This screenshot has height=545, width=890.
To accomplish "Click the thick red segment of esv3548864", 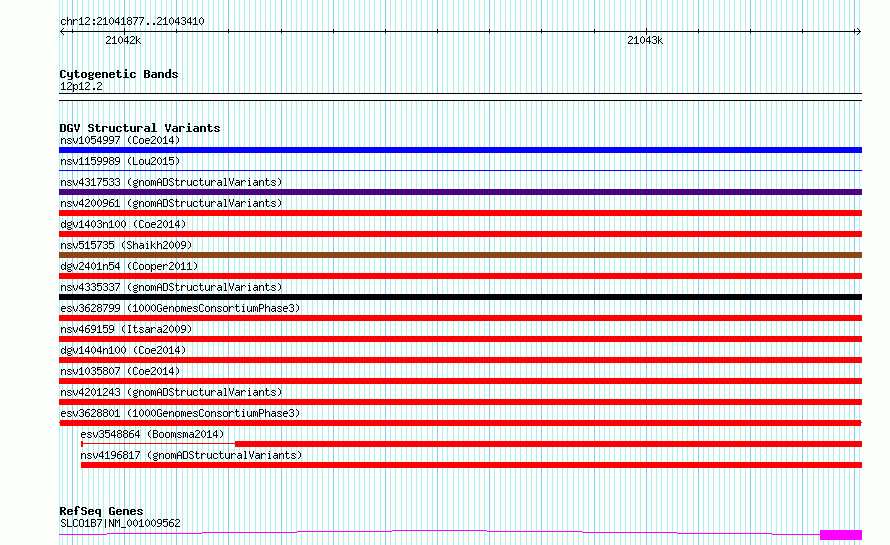I will (548, 444).
